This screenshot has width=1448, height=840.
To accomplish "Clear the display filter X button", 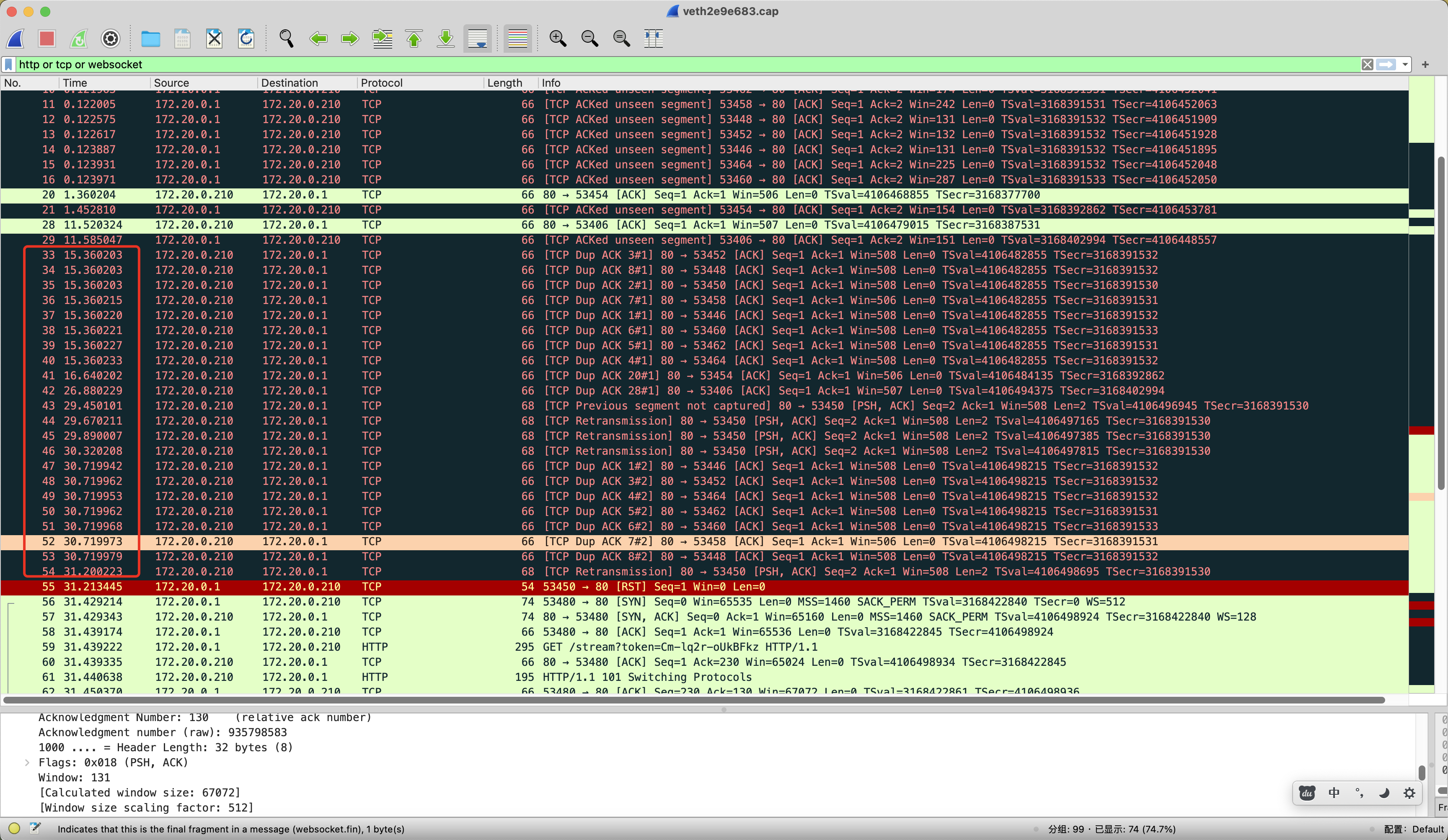I will click(1368, 64).
